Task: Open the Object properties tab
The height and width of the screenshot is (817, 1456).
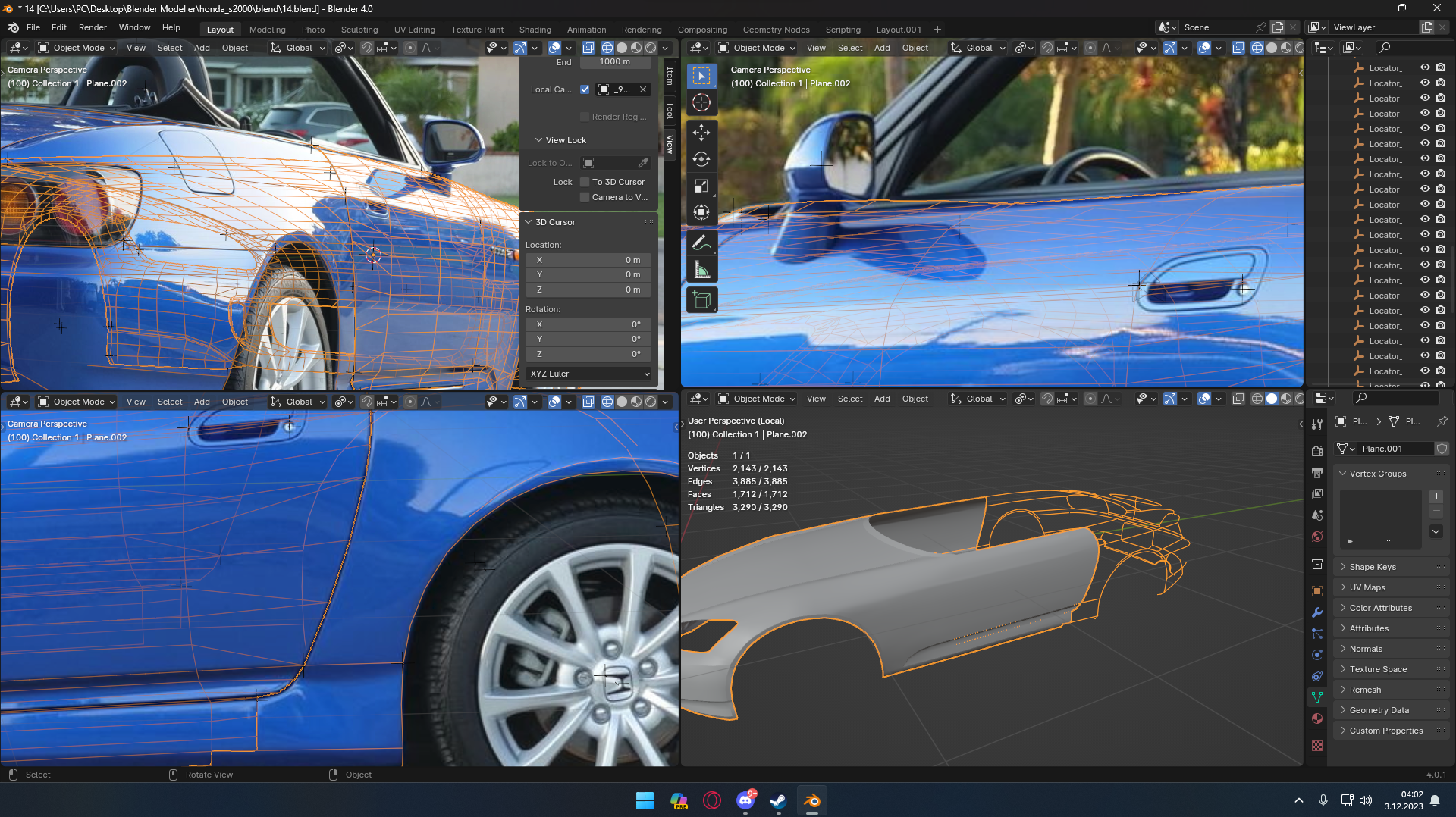Action: [x=1317, y=591]
